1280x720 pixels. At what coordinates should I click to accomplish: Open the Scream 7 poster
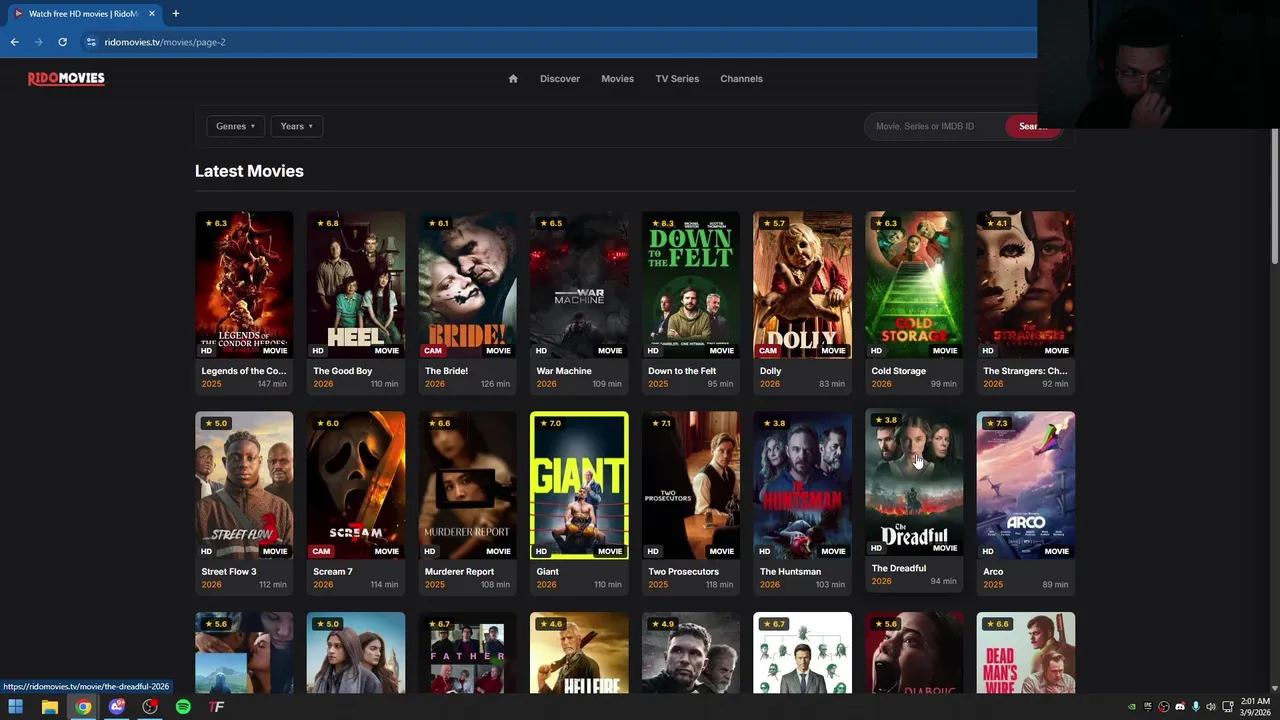pos(356,485)
